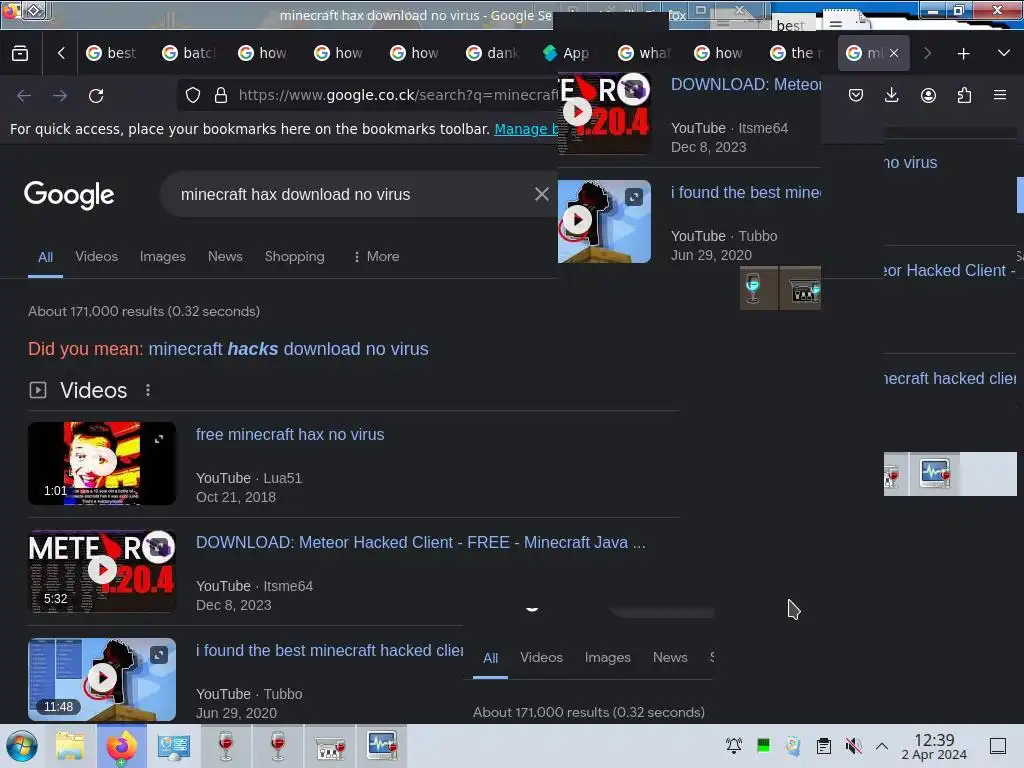Switch to the 'App' browser tab
Viewport: 1024px width, 768px height.
click(x=567, y=53)
